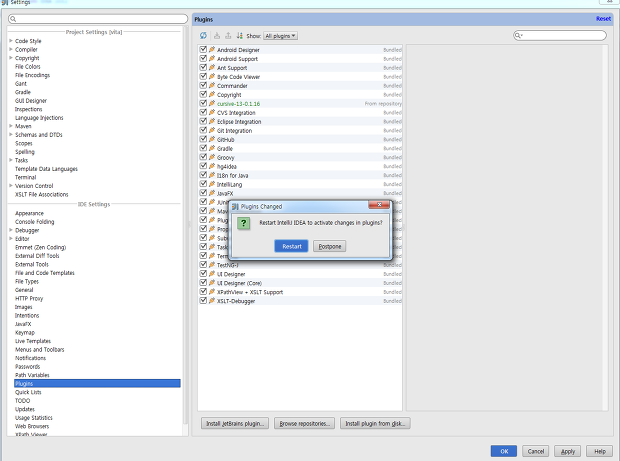
Task: Click Postpone in Plugins Changed dialog
Action: coord(330,246)
